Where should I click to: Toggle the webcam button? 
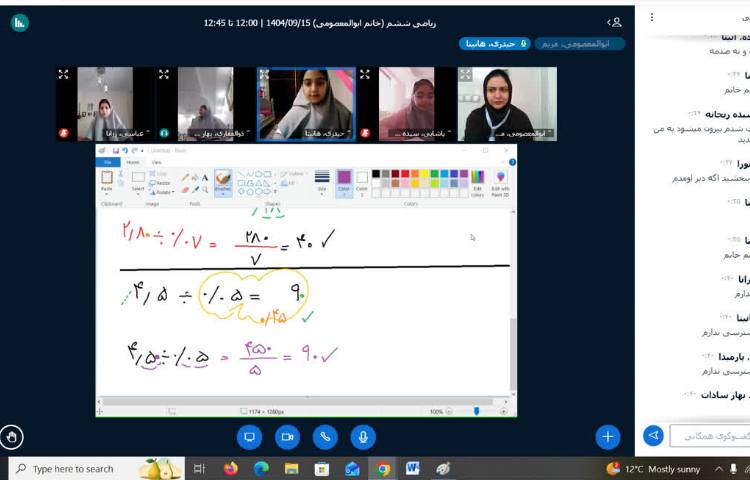click(287, 437)
